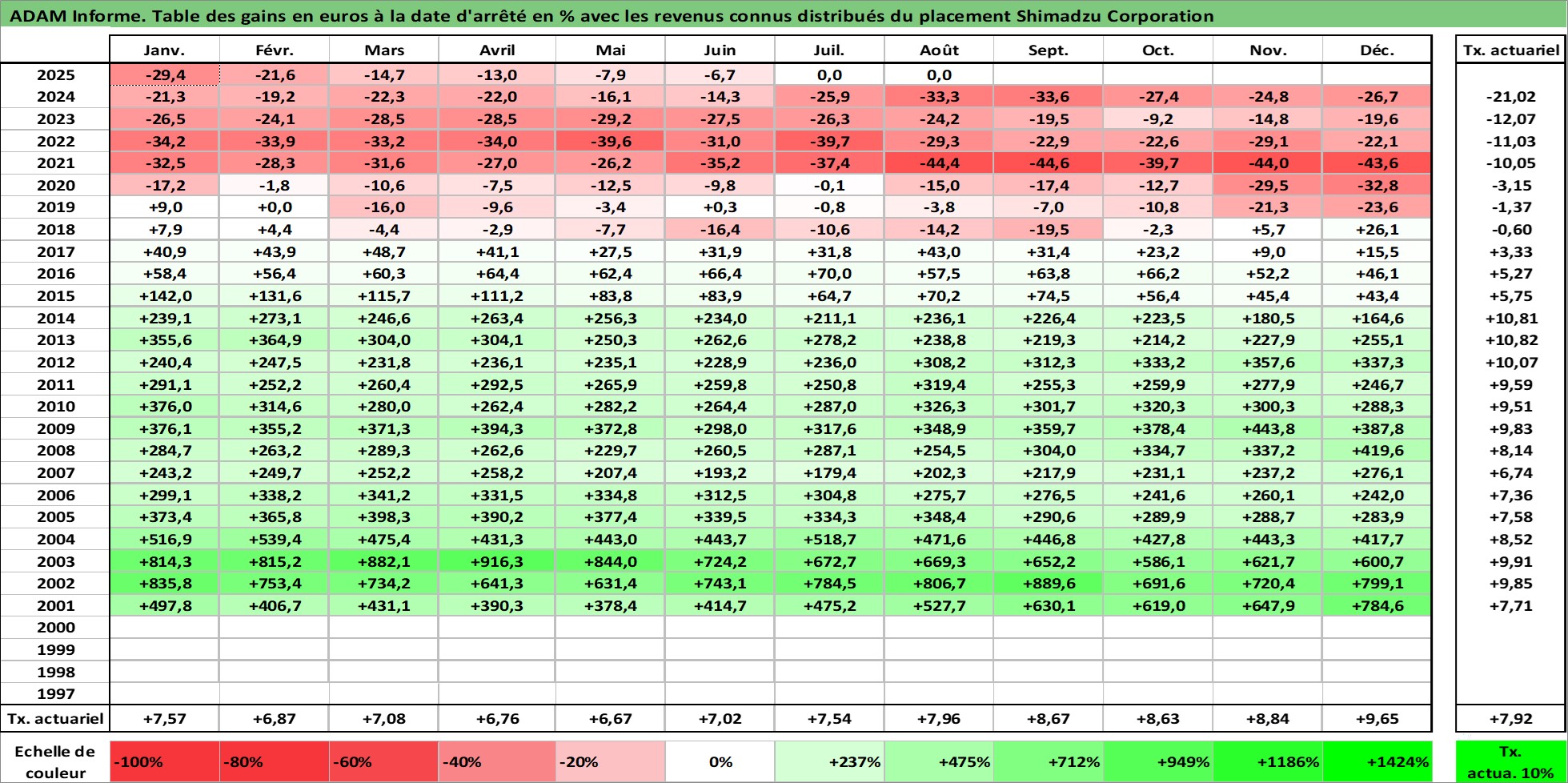Select the +443,8 cell for Nov. 2009
This screenshot has width=1568, height=783.
1268,428
